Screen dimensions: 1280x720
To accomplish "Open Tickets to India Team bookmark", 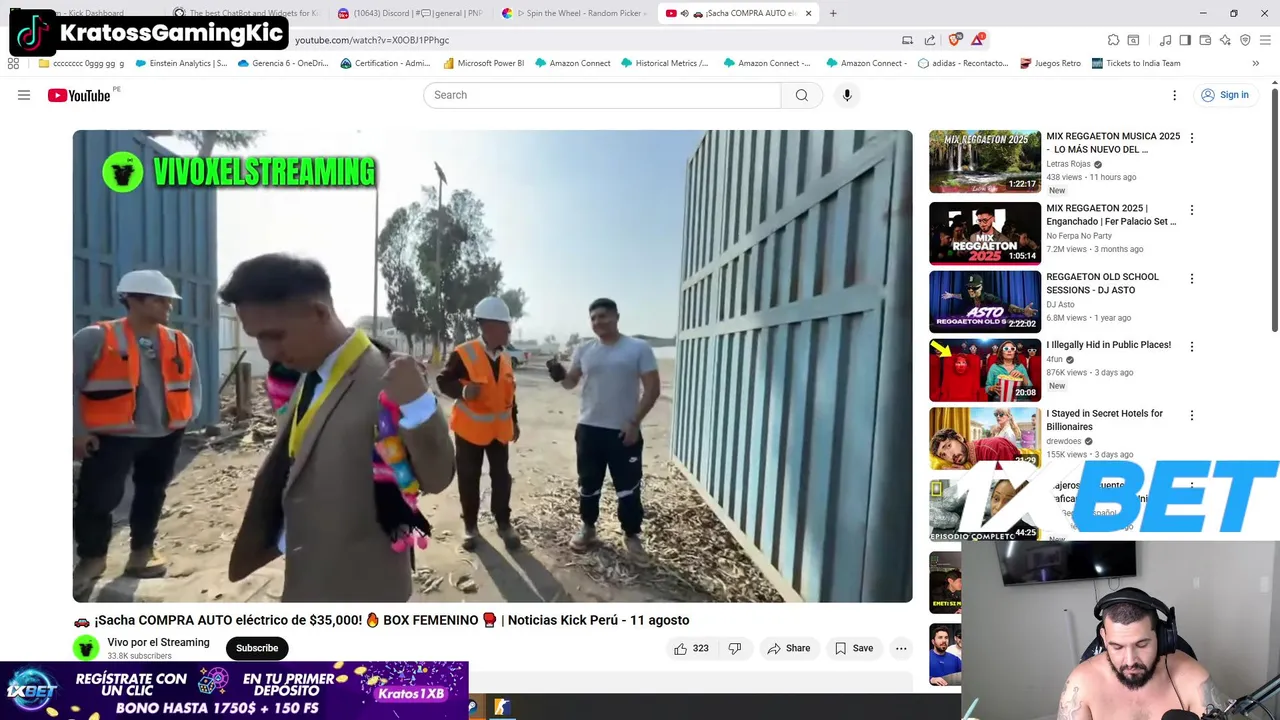I will click(x=1136, y=63).
